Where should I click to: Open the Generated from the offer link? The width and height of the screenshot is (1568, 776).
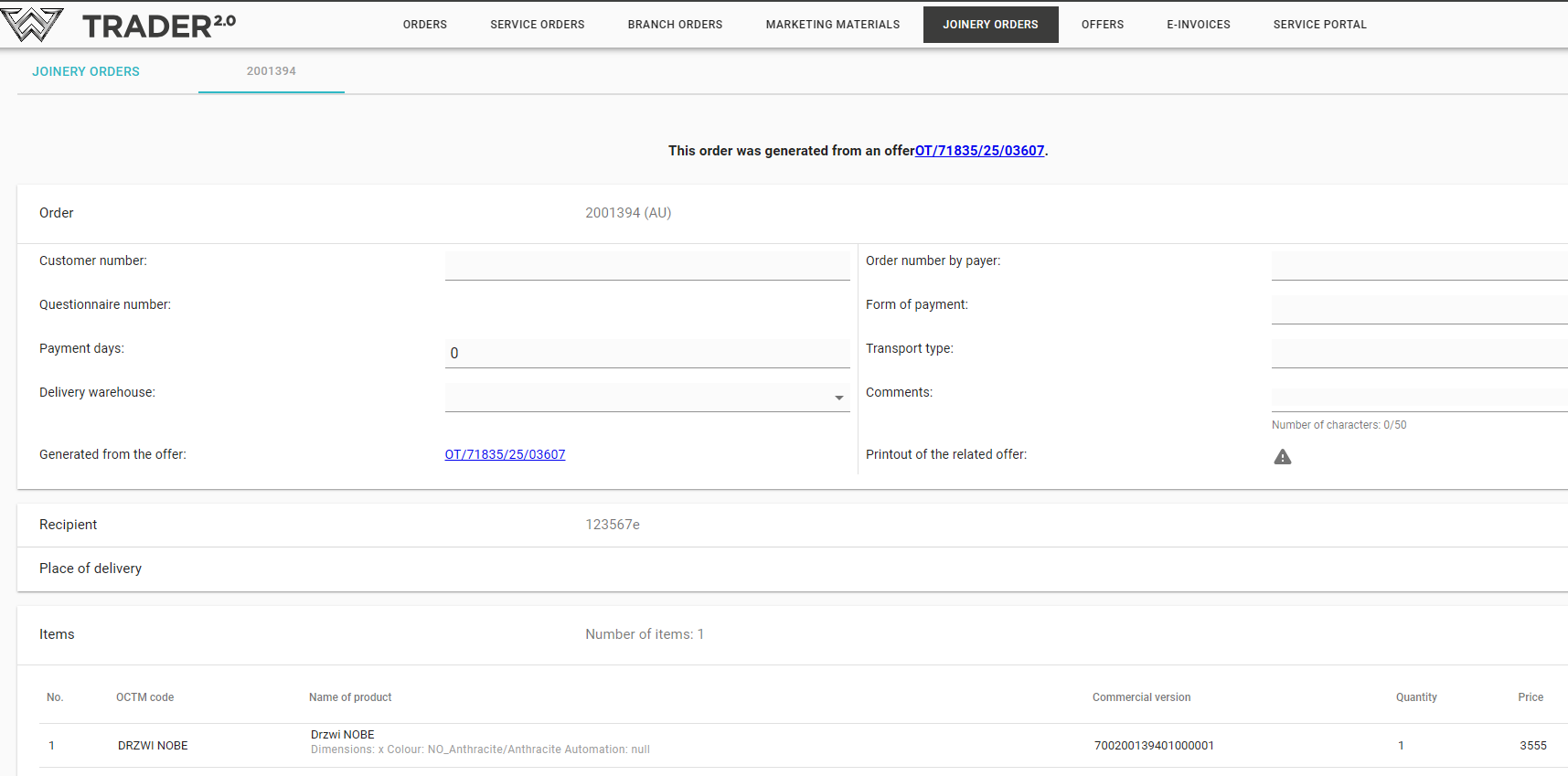tap(505, 454)
